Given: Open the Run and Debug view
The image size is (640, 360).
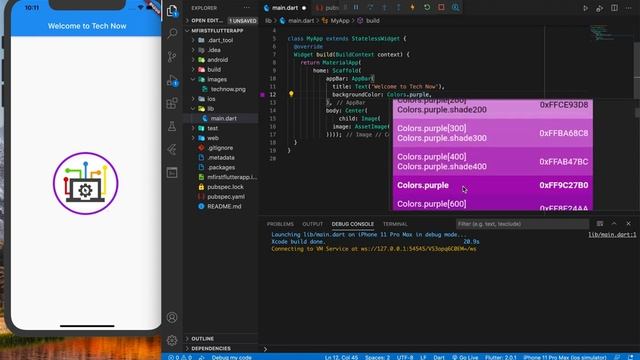Looking at the screenshot, I should [172, 80].
